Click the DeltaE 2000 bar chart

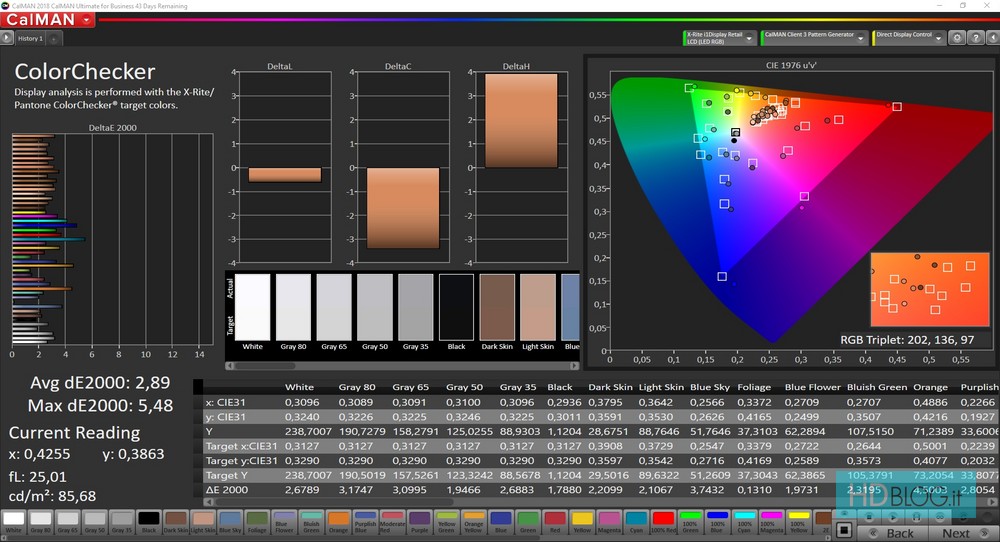click(112, 240)
